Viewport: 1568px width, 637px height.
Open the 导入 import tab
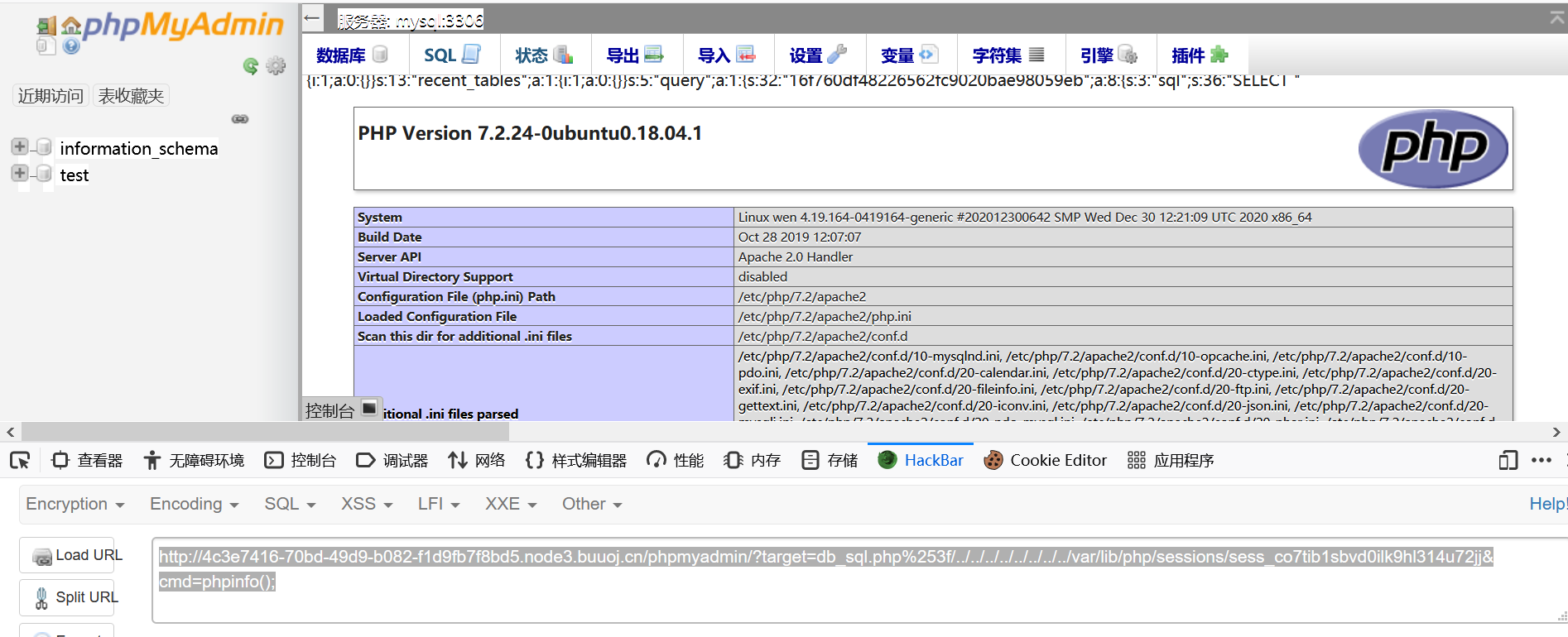[727, 55]
